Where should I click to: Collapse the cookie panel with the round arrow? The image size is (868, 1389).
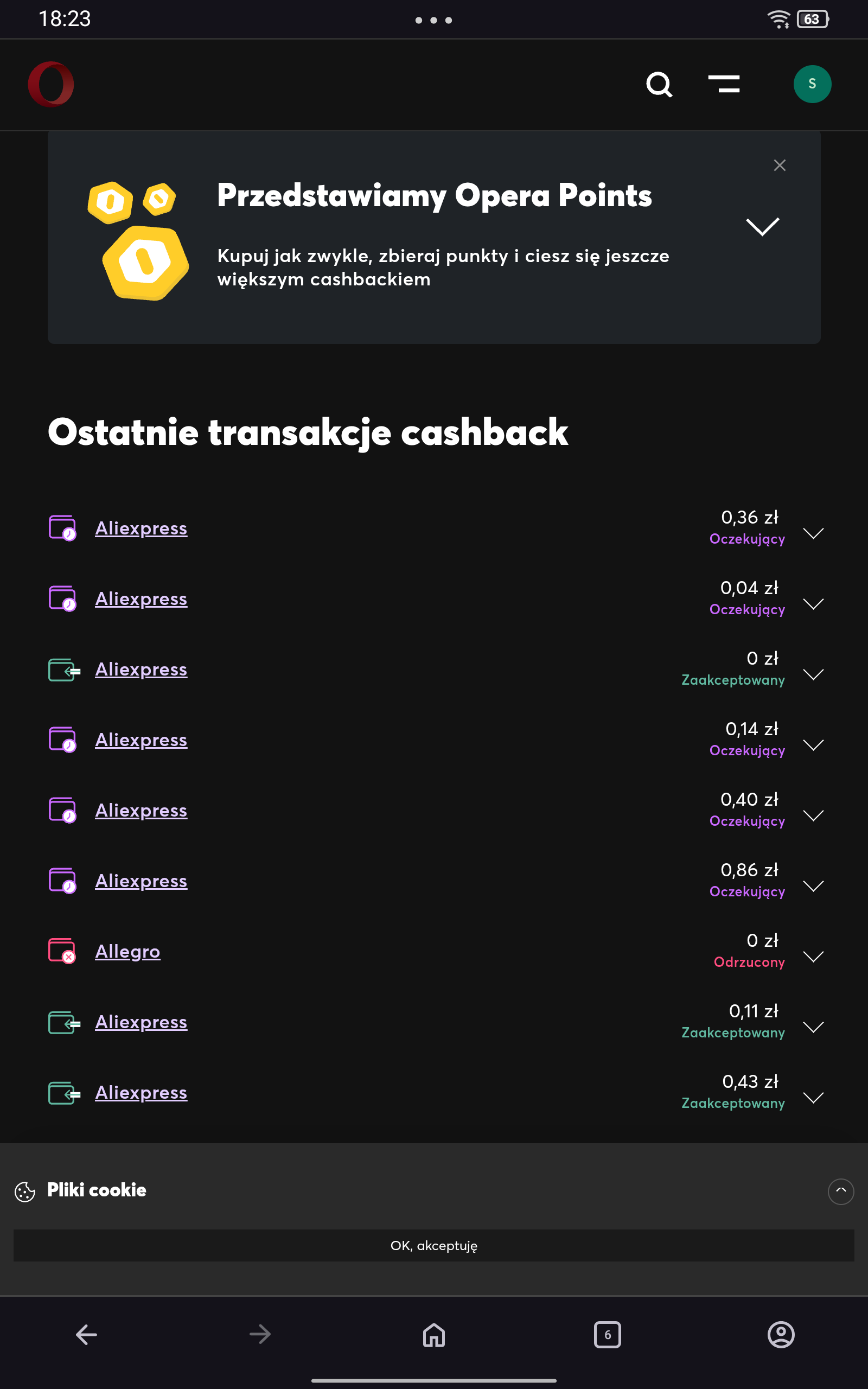coord(840,1191)
